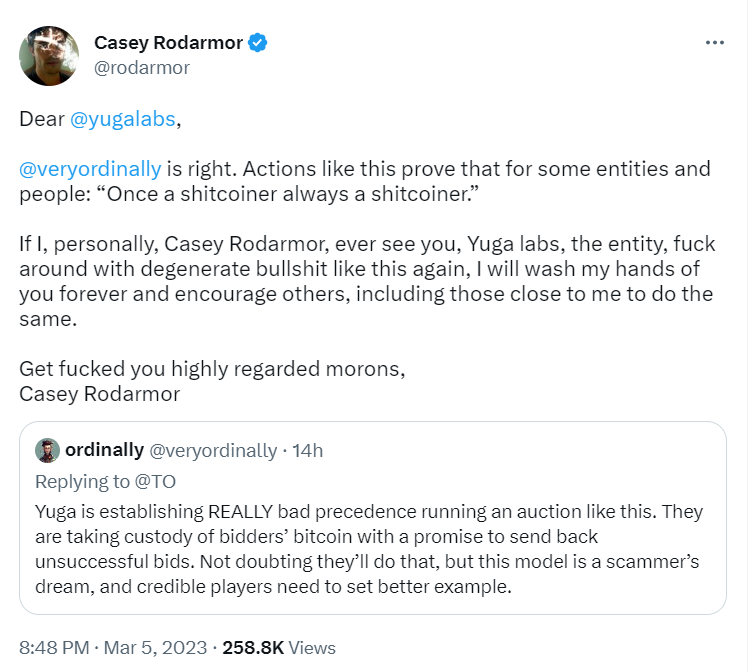
Task: Select the bold ordinally name in quoted tweet
Action: point(104,450)
